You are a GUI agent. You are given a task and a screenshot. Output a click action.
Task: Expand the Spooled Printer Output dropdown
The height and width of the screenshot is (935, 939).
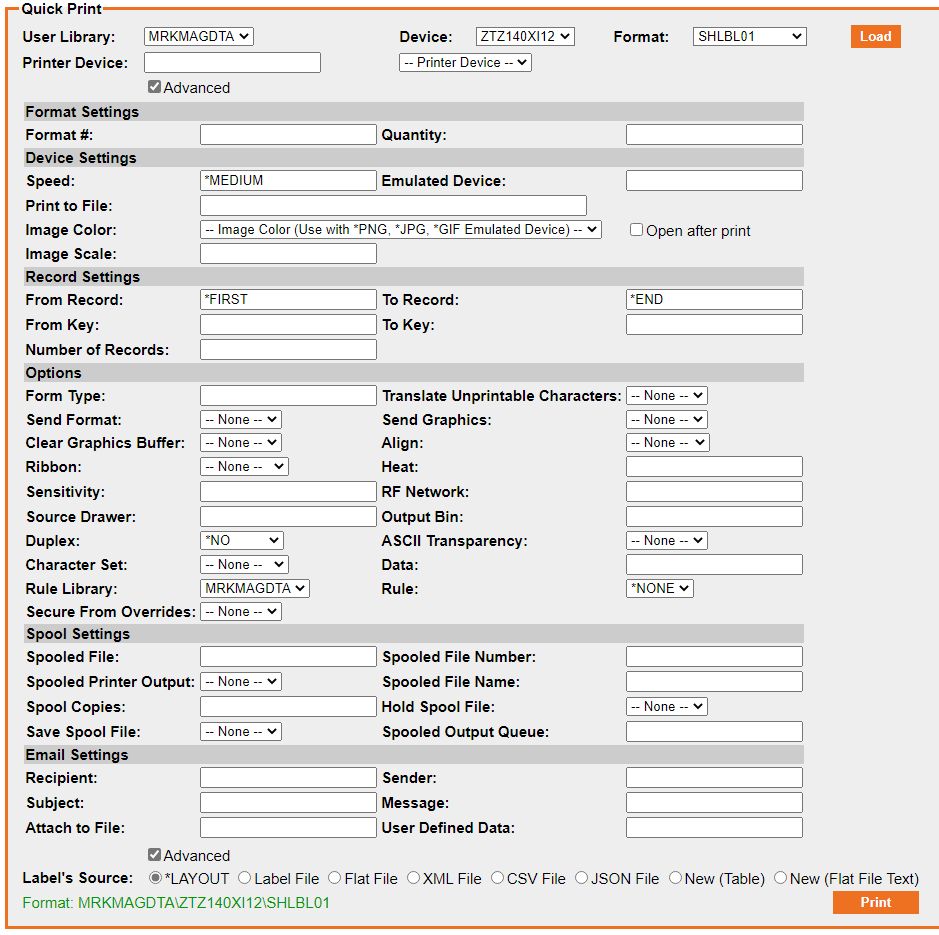241,682
